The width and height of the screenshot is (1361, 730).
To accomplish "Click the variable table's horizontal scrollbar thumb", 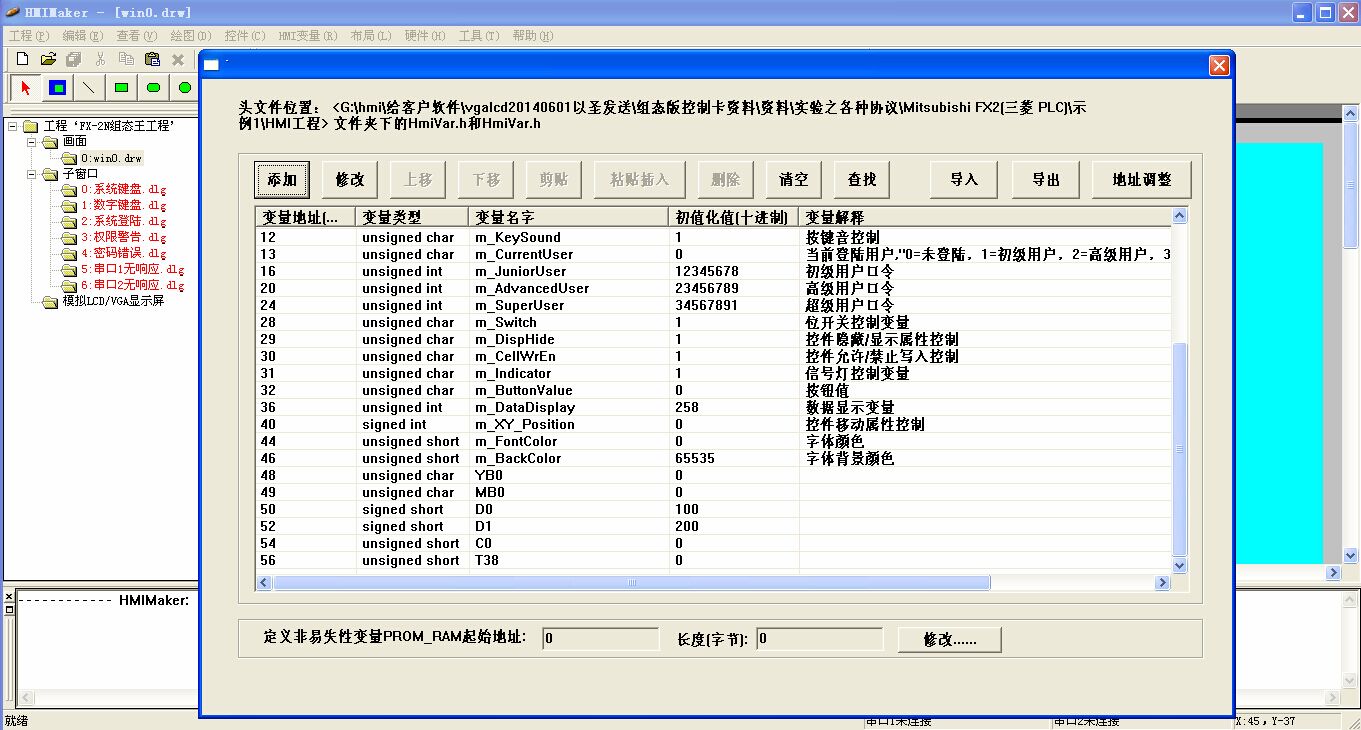I will 631,583.
